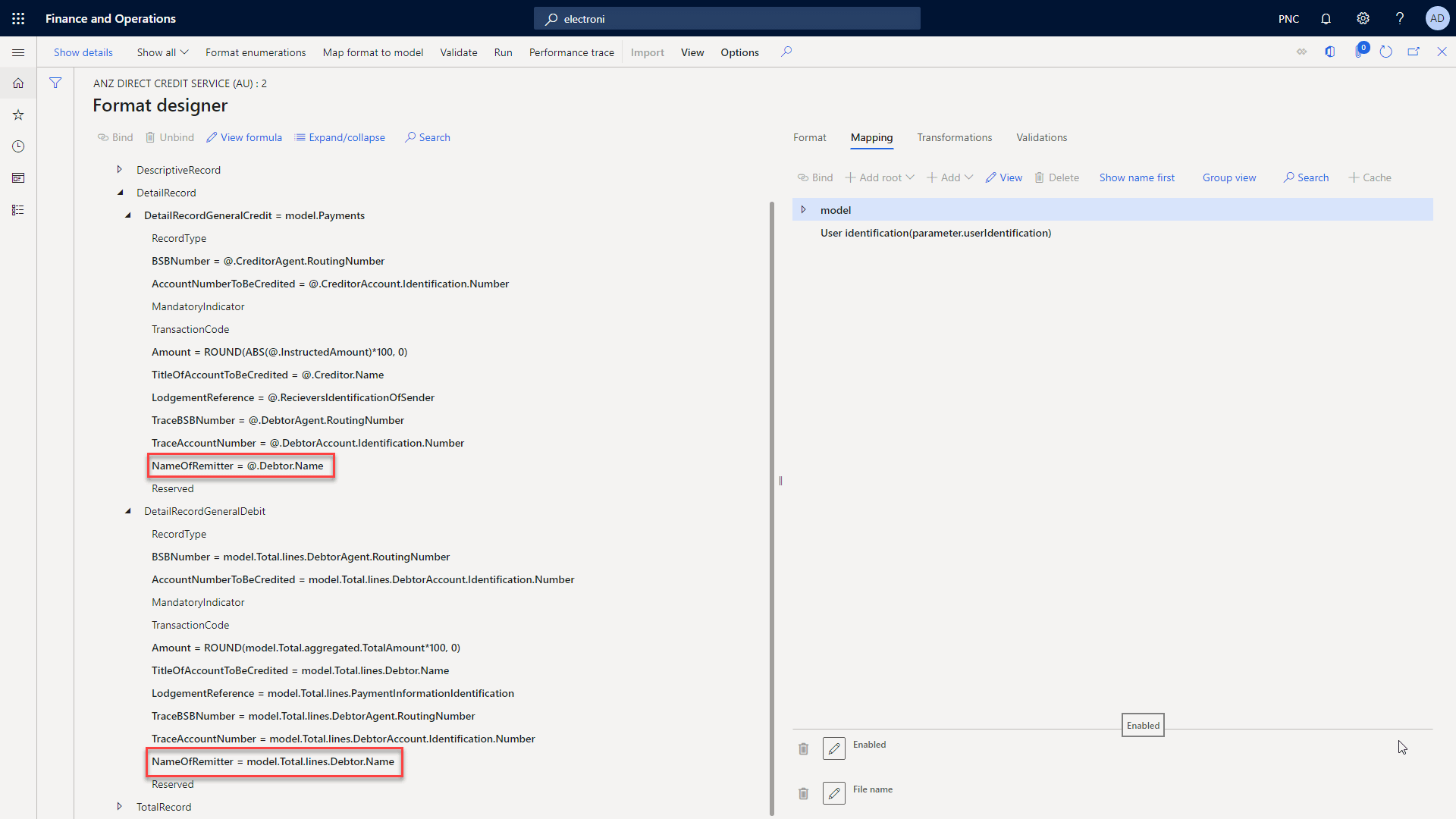Focus the top search box containing electroni

coord(726,18)
